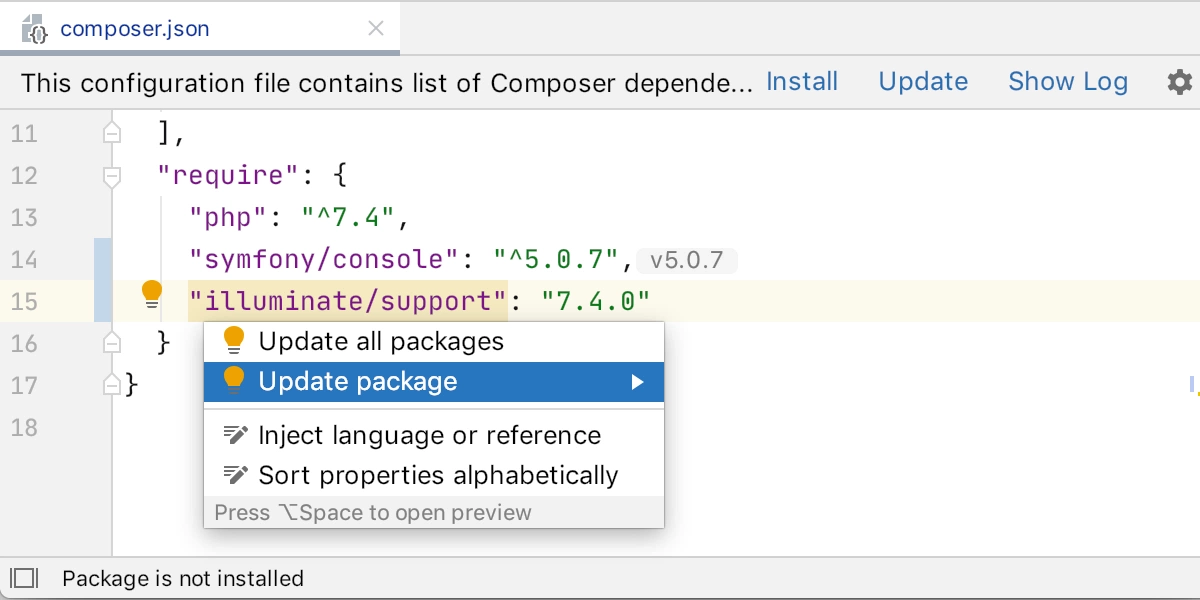Click the Update link in notification bar
The width and height of the screenshot is (1200, 600).
pos(923,82)
